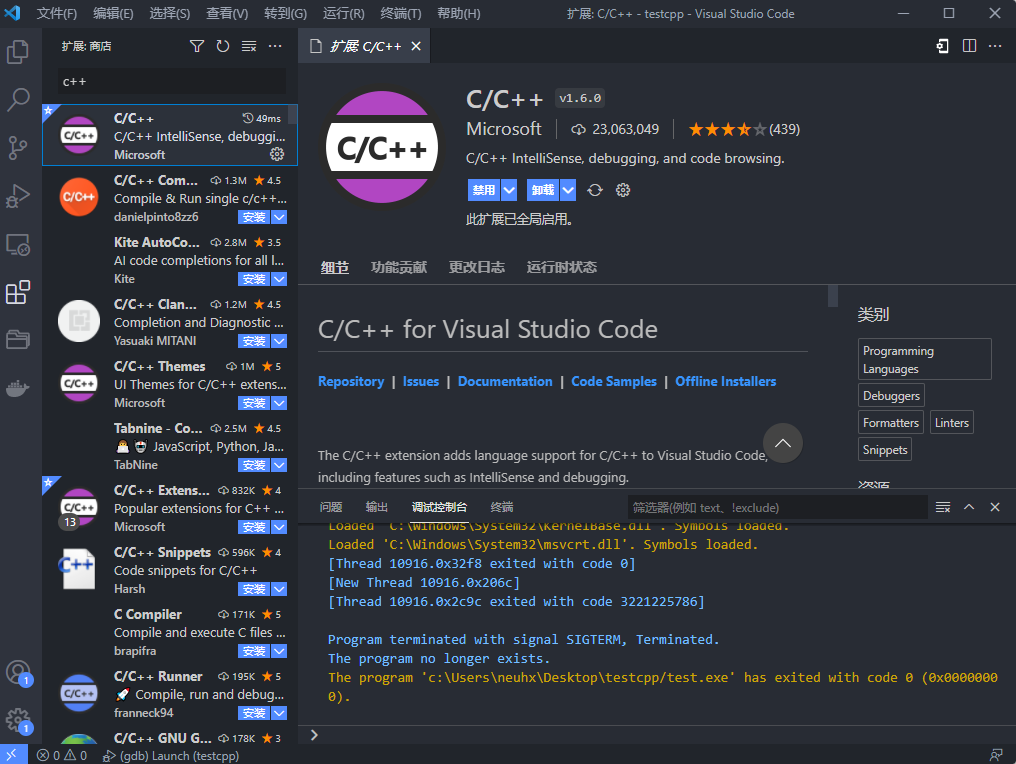Open the Accounts menu icon
Viewport: 1016px width, 764px height.
tap(17, 673)
